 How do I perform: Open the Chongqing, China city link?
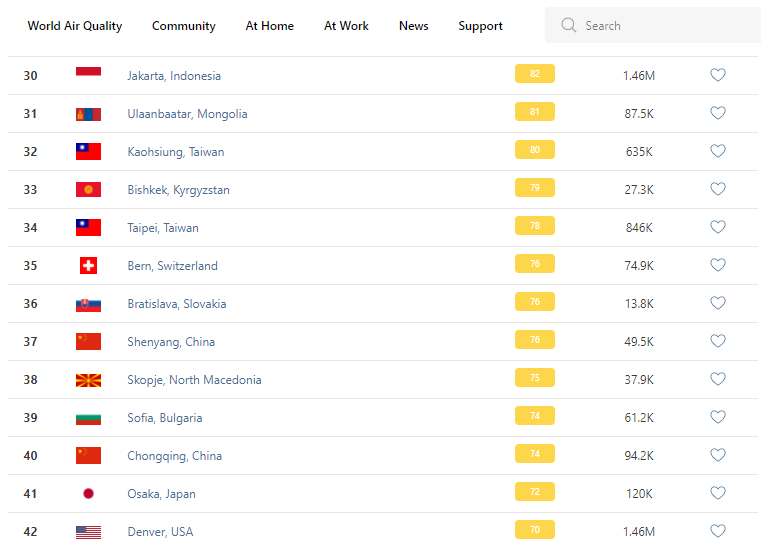click(175, 456)
